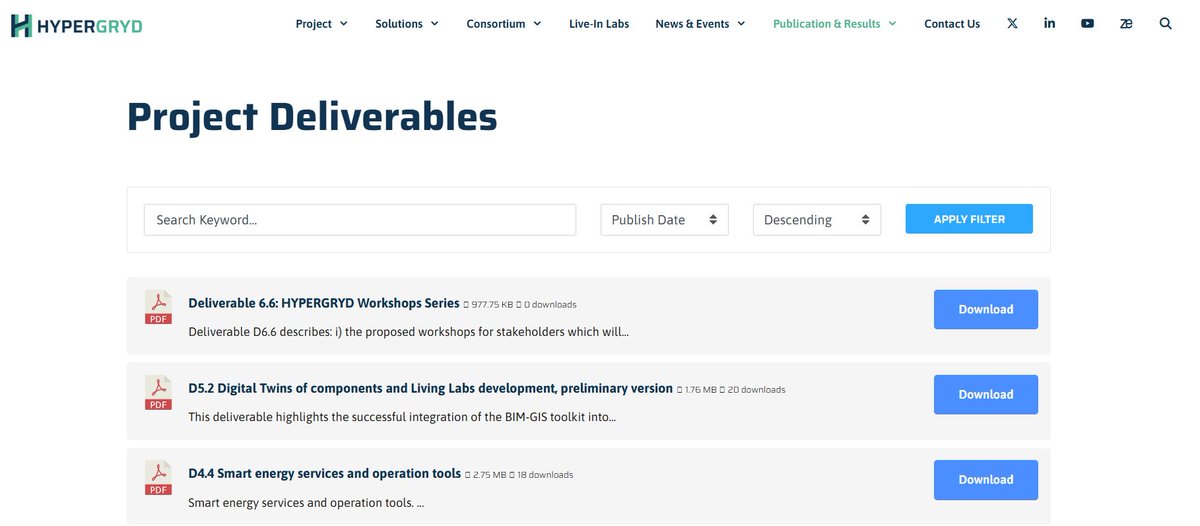Expand the Project menu
Image resolution: width=1200 pixels, height=526 pixels.
tap(321, 24)
